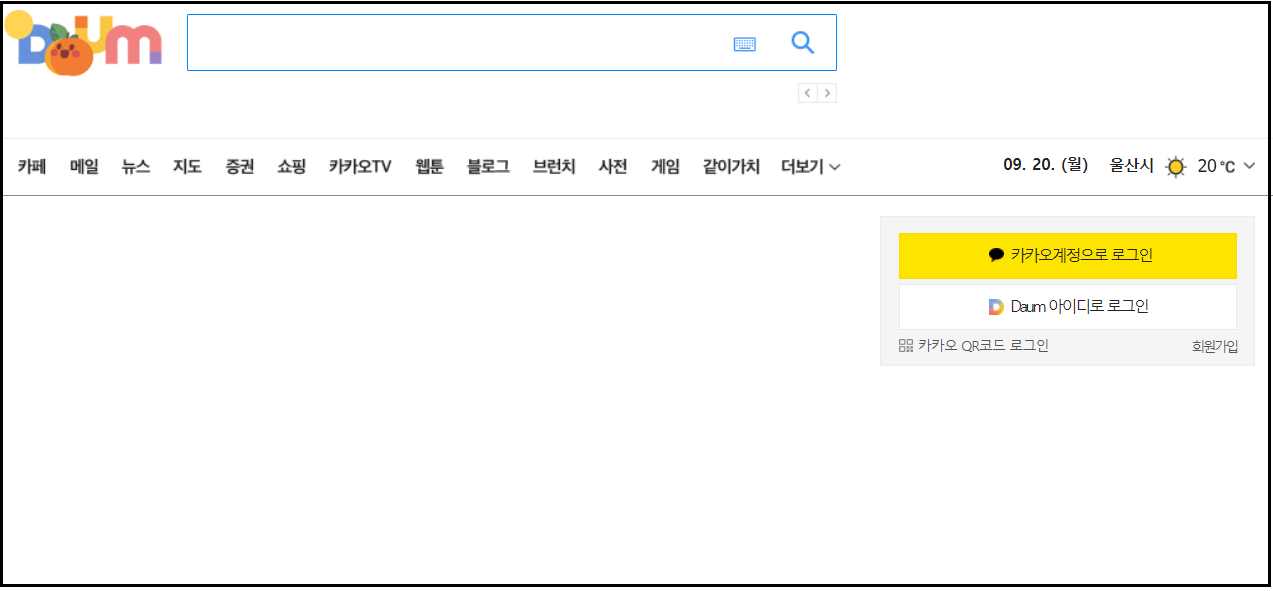Image resolution: width=1273 pixels, height=591 pixels.
Task: Open the 웹툰 menu item
Action: [x=429, y=167]
